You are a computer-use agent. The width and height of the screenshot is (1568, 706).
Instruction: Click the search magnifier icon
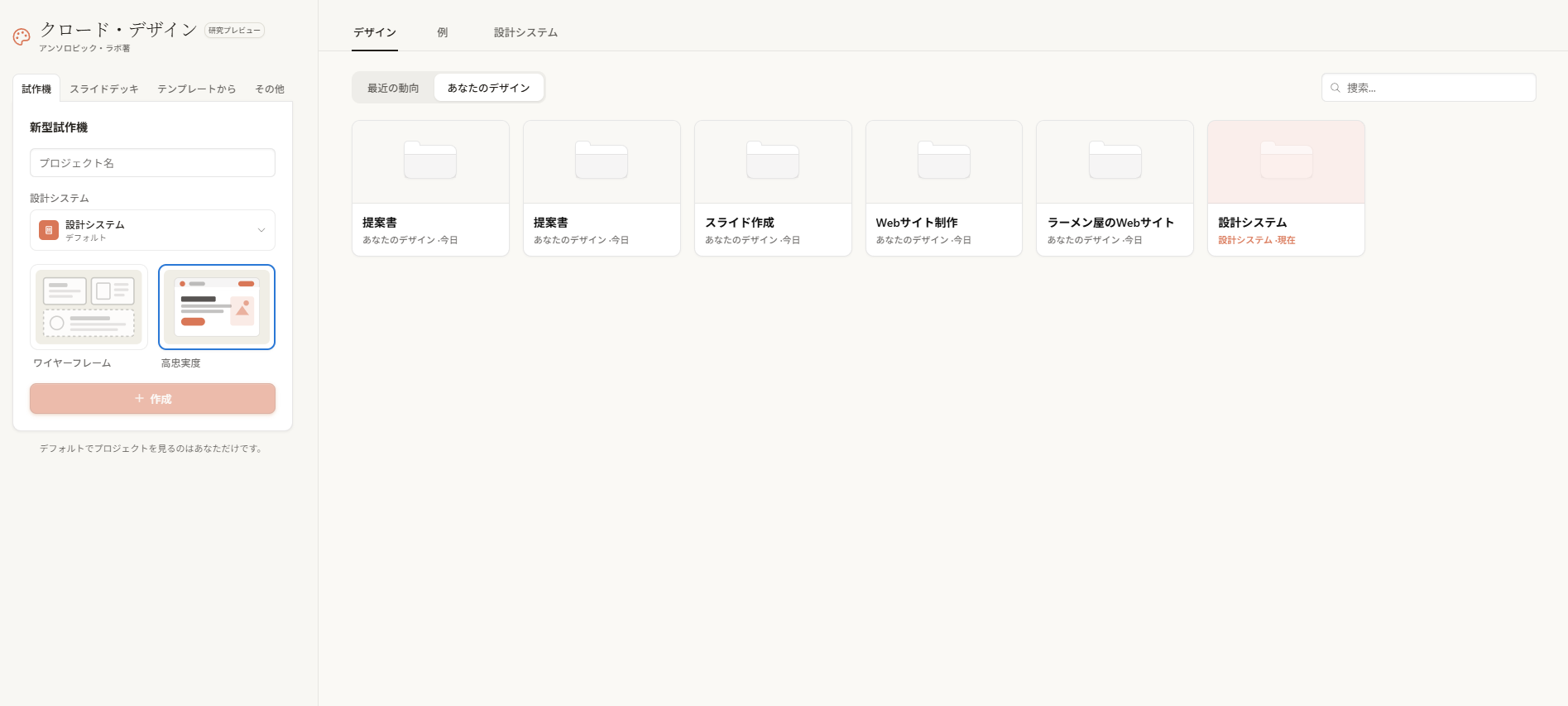[x=1335, y=88]
